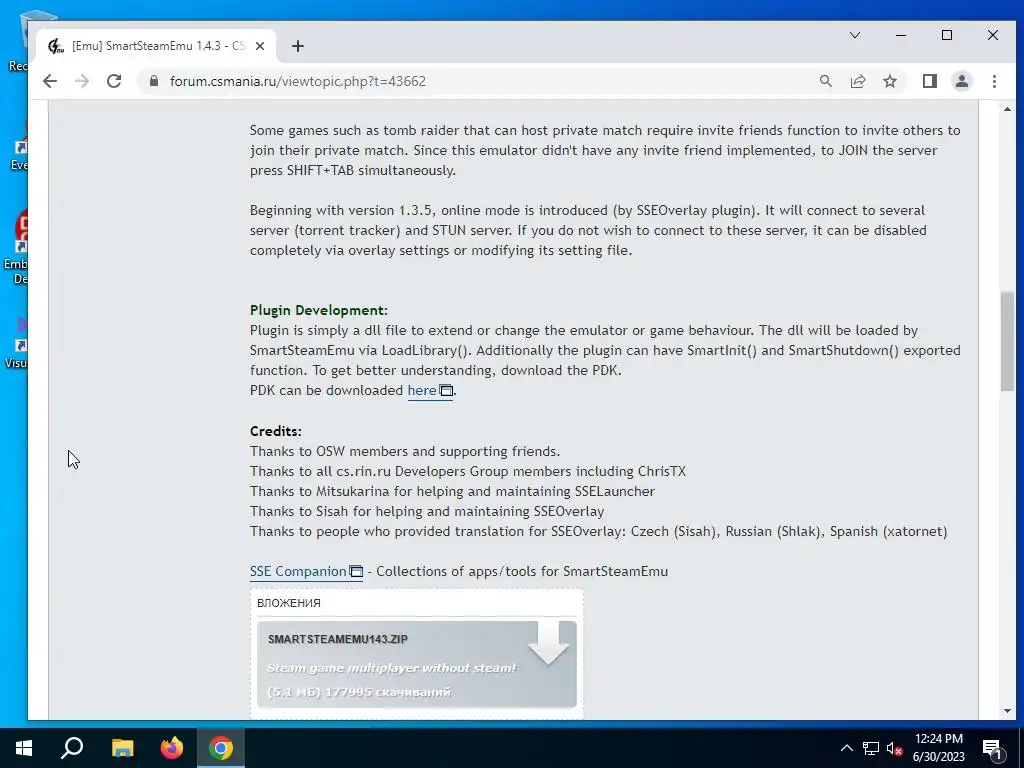Screen dimensions: 1024x768
Task: Open Windows taskbar search
Action: pyautogui.click(x=72, y=748)
